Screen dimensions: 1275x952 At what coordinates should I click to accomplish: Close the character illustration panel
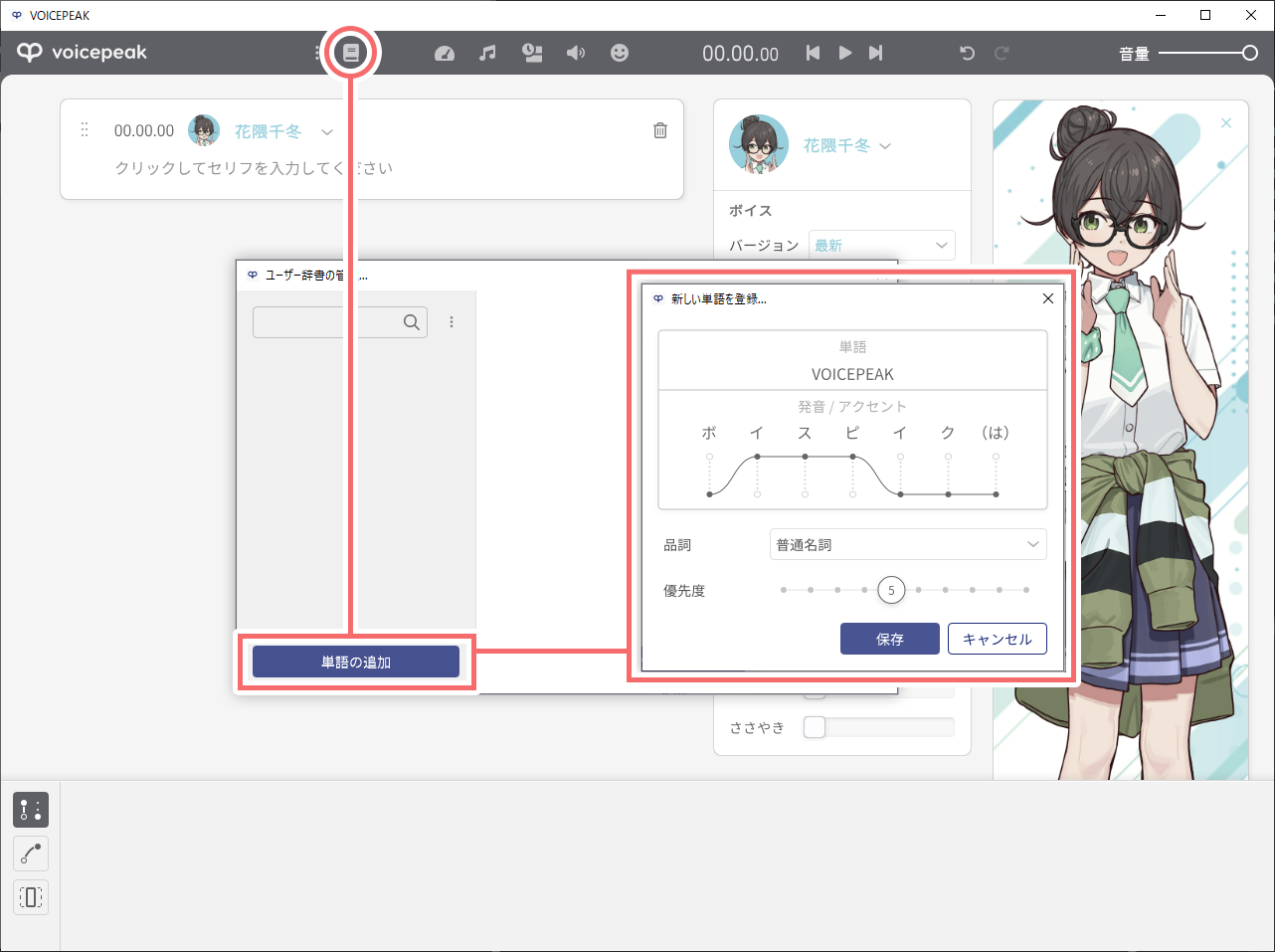1226,123
